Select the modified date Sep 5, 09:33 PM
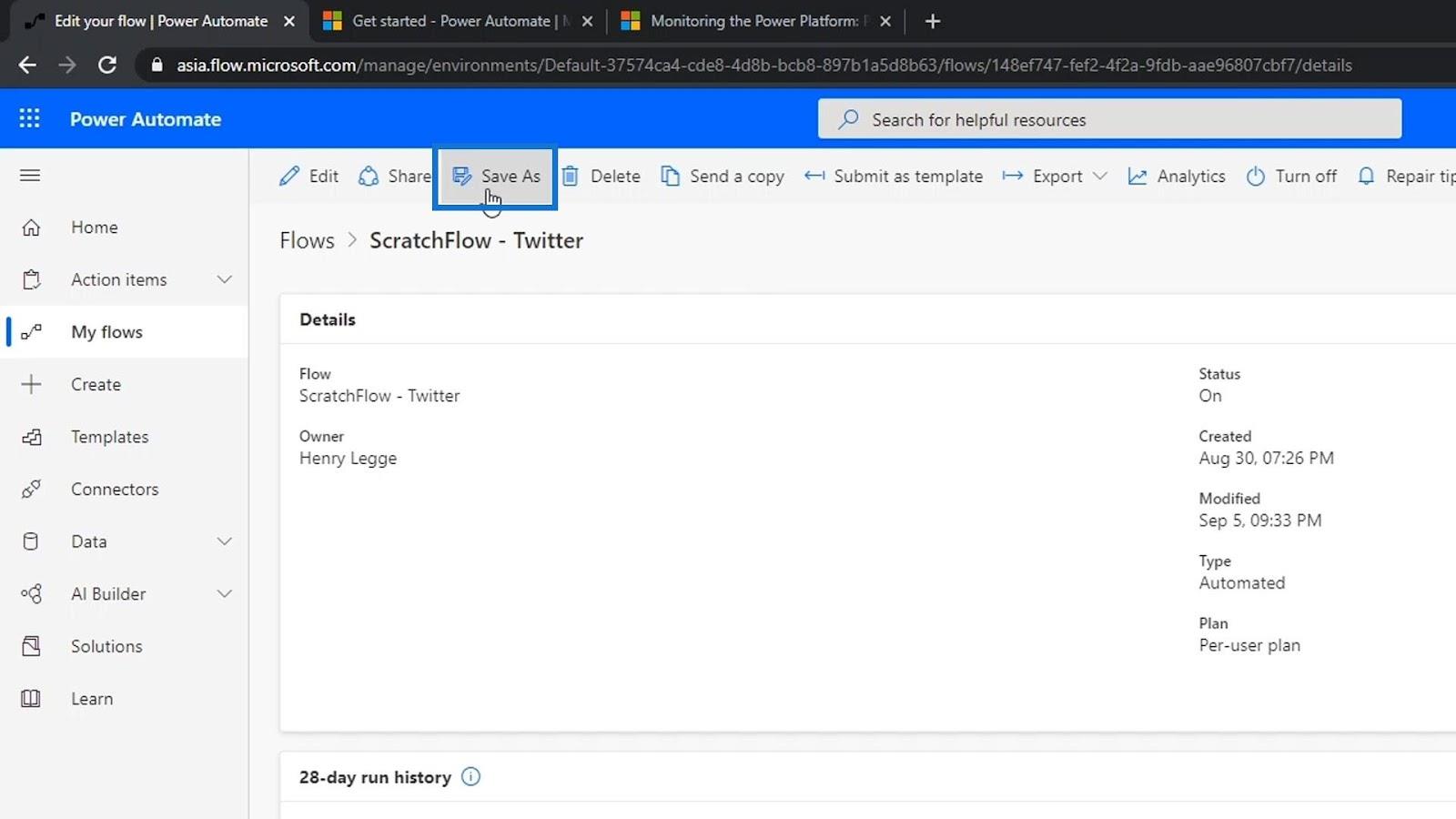The height and width of the screenshot is (819, 1456). click(1260, 521)
